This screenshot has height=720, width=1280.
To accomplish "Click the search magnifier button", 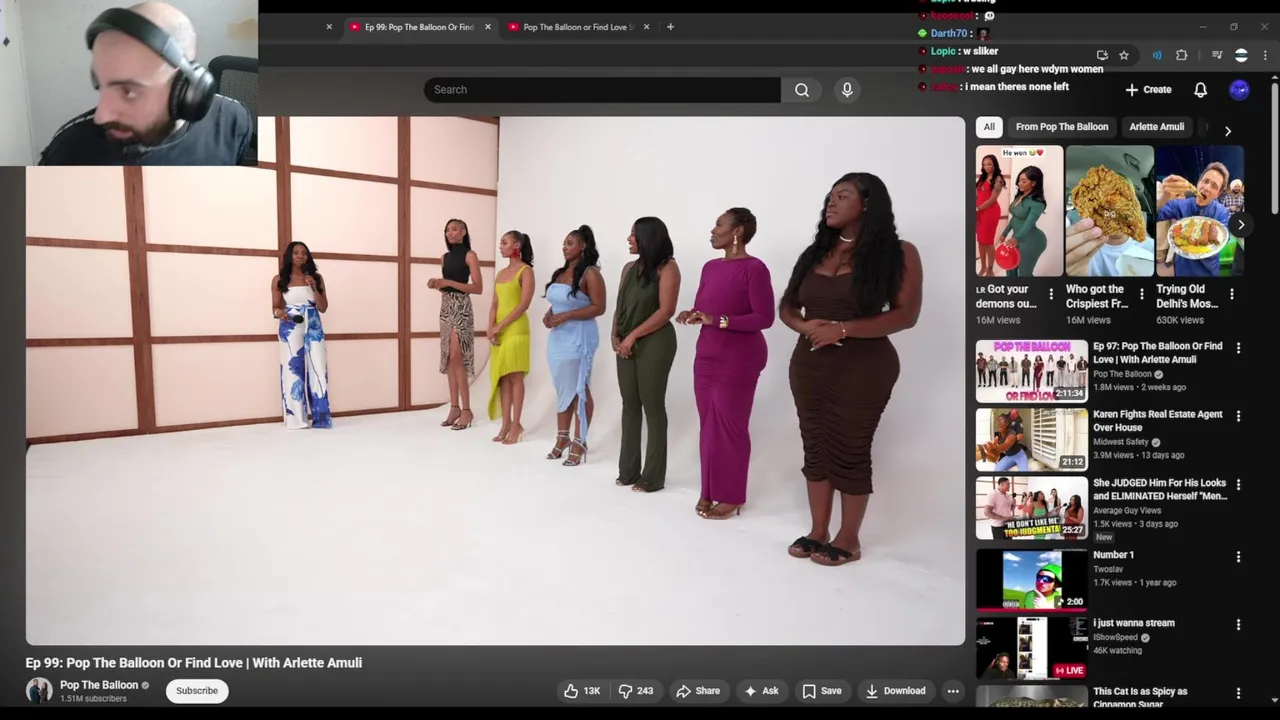I will click(x=802, y=90).
